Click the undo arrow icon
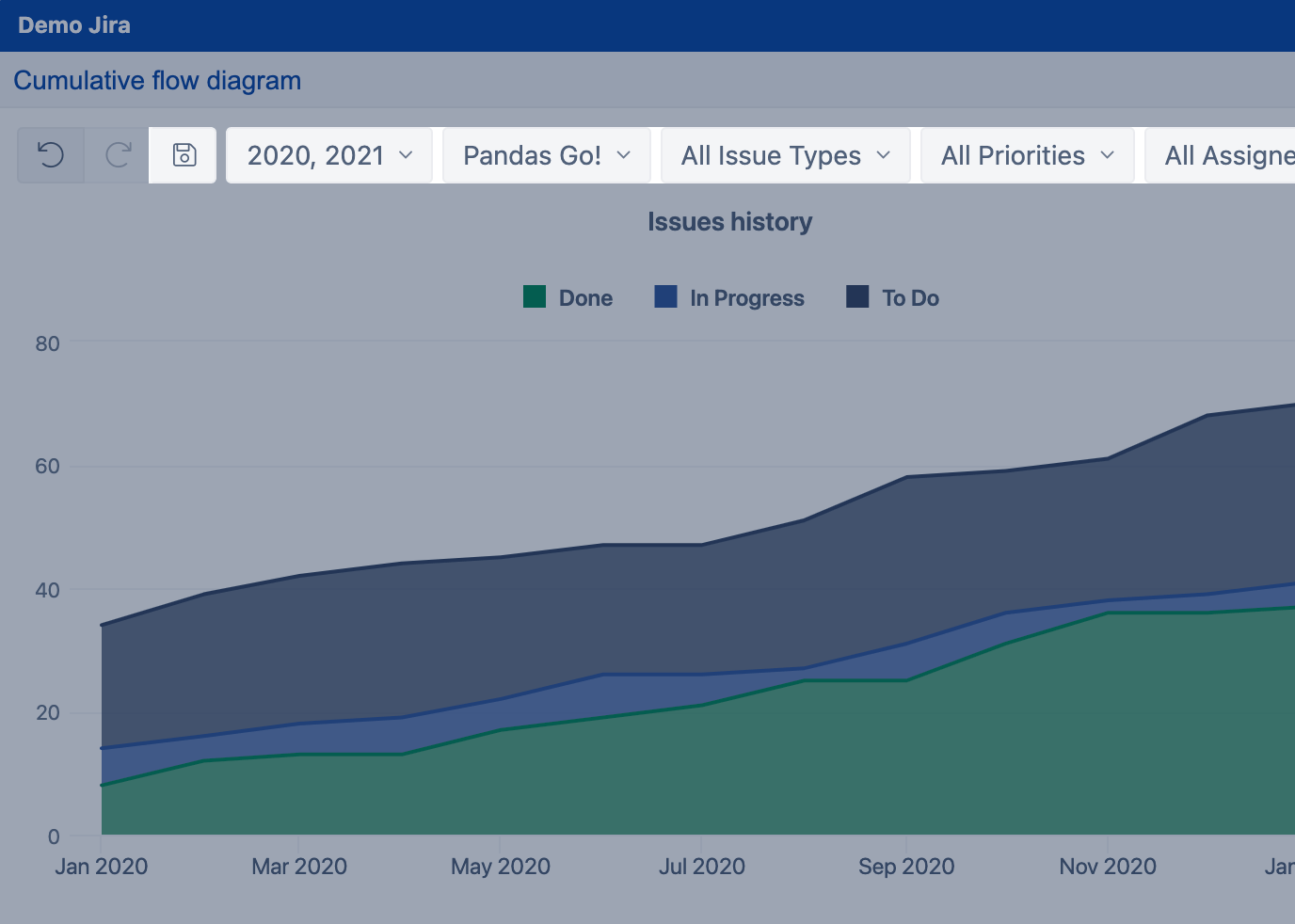The height and width of the screenshot is (924, 1295). [x=51, y=155]
